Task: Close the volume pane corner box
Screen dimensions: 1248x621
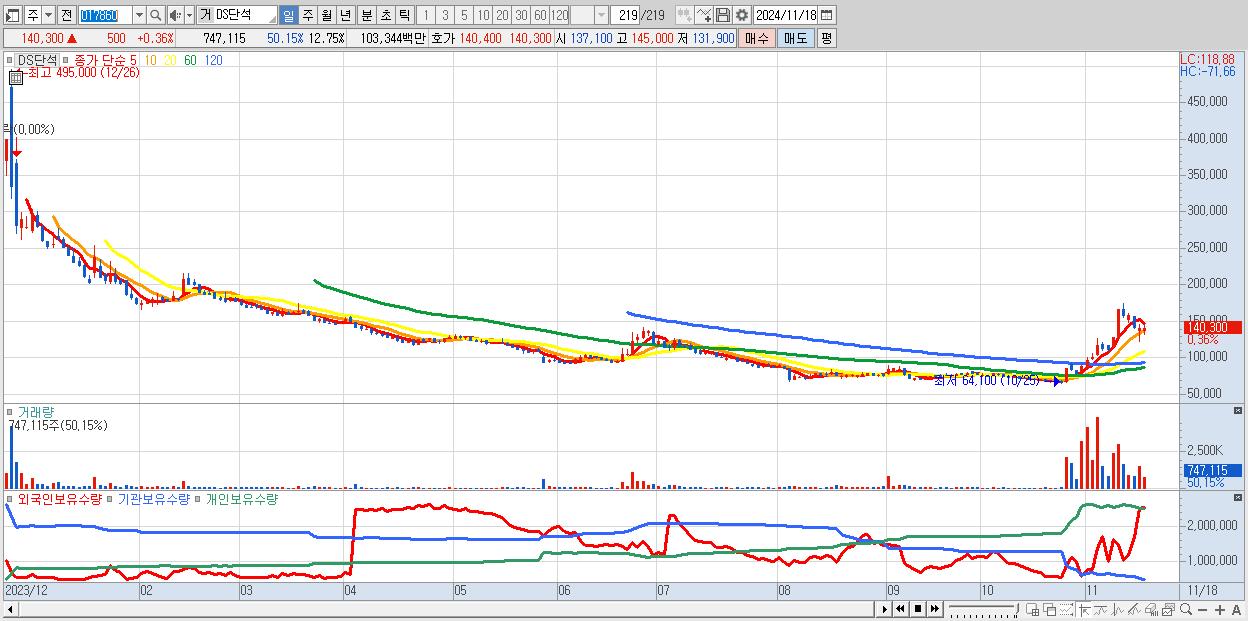Action: pyautogui.click(x=1238, y=411)
